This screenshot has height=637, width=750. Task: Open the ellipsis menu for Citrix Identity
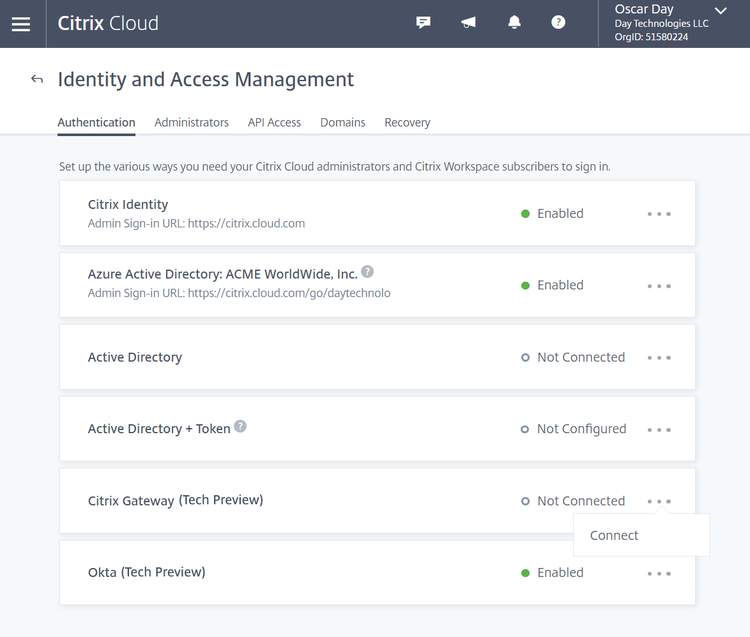click(659, 214)
